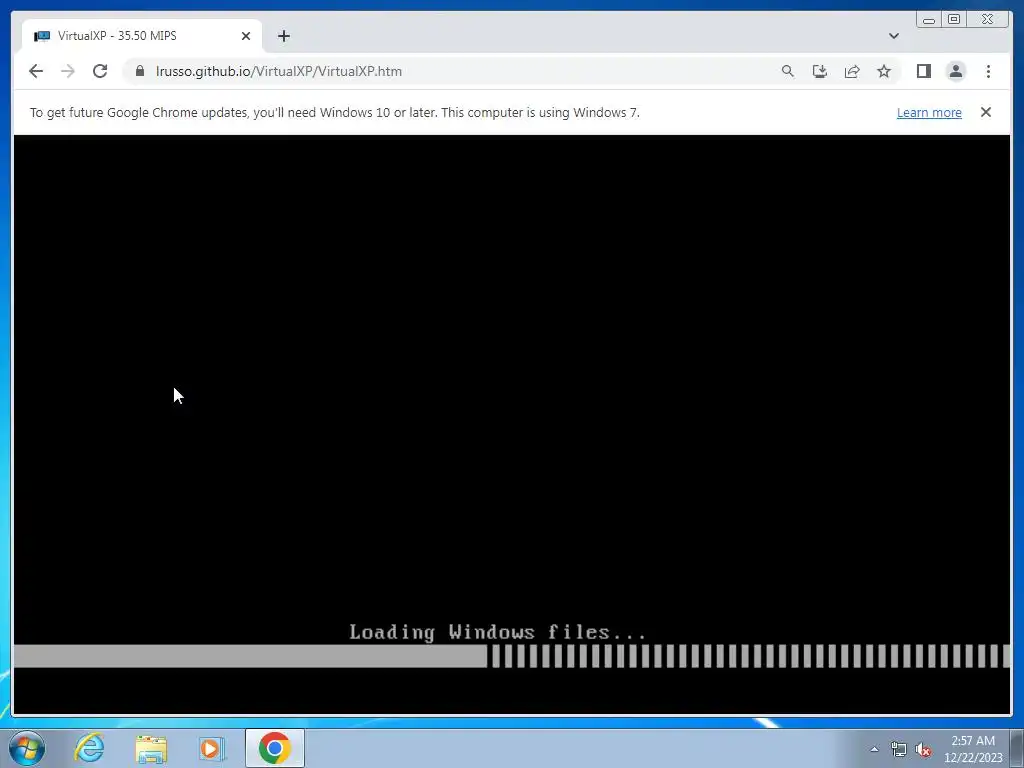
Task: Close the VirtualXP tab
Action: point(246,36)
